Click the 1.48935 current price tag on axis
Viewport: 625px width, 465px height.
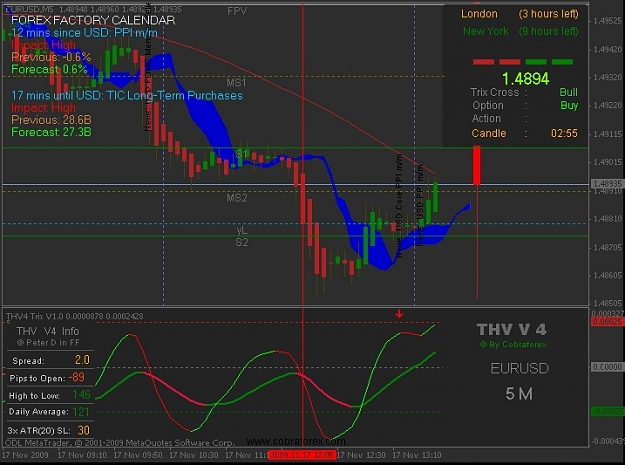tap(606, 184)
